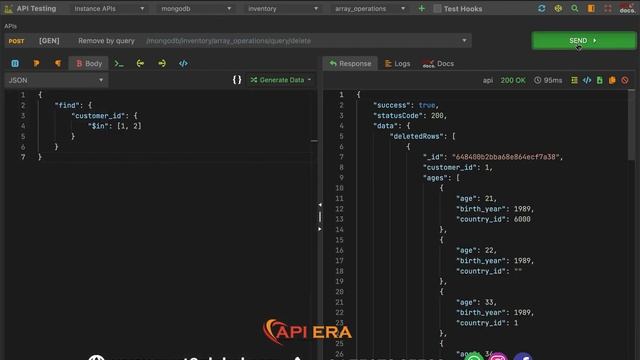
Task: Open the Generate Data dropdown arrow
Action: click(309, 80)
